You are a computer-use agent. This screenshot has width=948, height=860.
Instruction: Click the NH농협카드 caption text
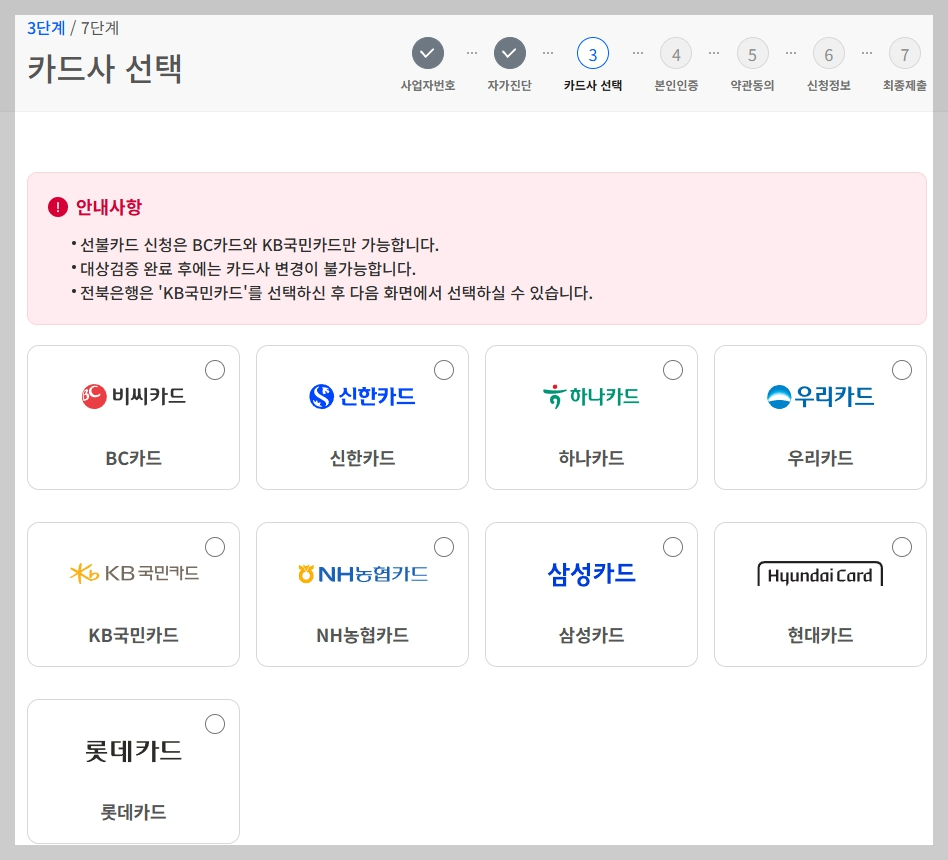[362, 635]
